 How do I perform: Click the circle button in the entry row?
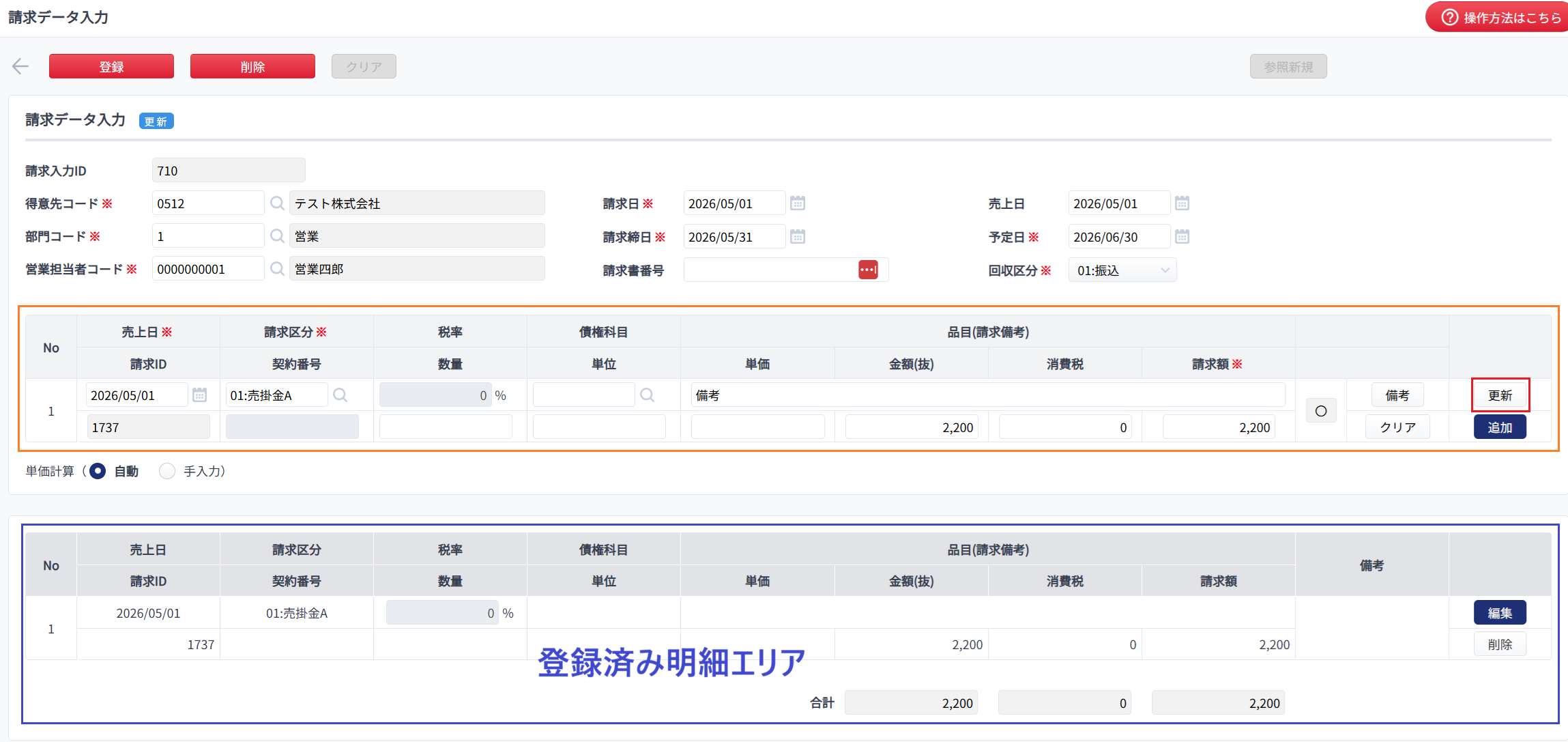point(1321,411)
